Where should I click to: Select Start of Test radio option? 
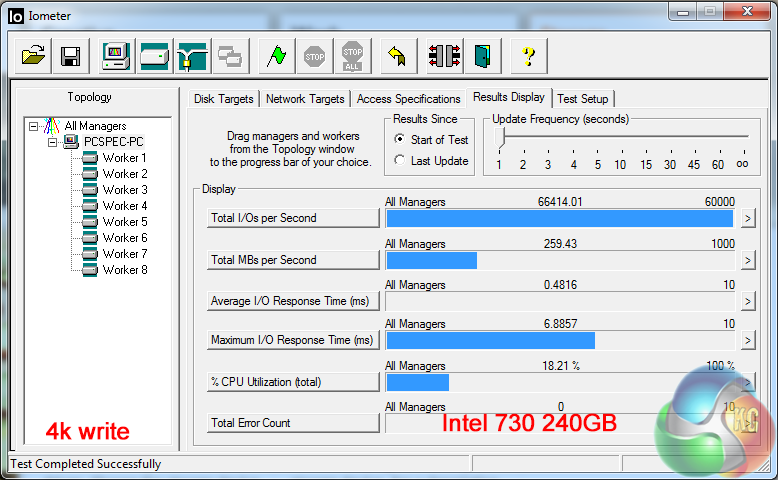pyautogui.click(x=399, y=139)
